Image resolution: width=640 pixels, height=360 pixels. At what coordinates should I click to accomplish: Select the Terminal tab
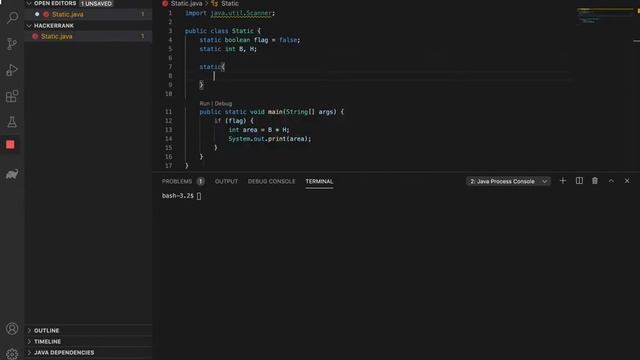click(319, 181)
